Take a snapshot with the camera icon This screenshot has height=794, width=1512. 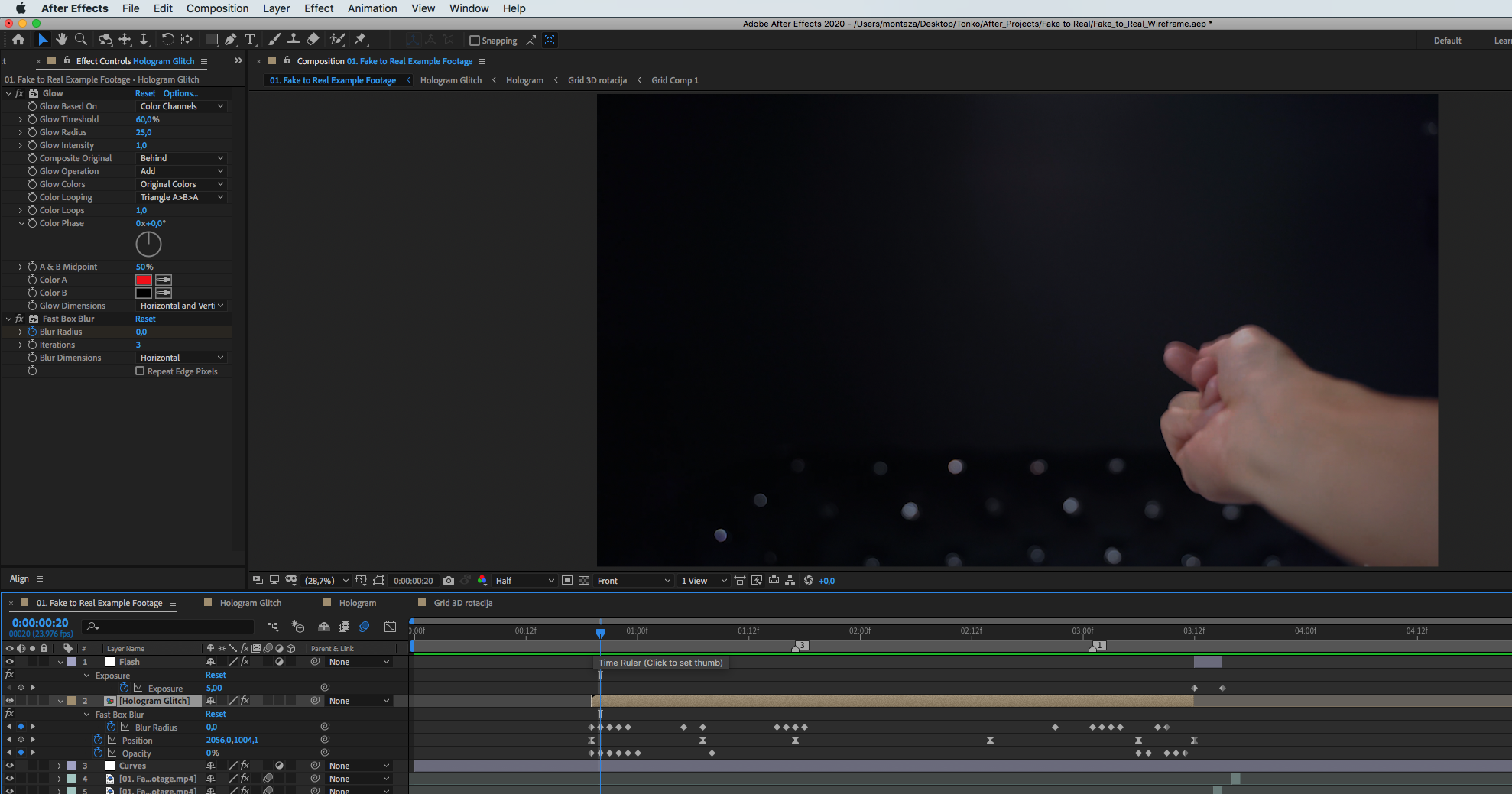[x=449, y=581]
